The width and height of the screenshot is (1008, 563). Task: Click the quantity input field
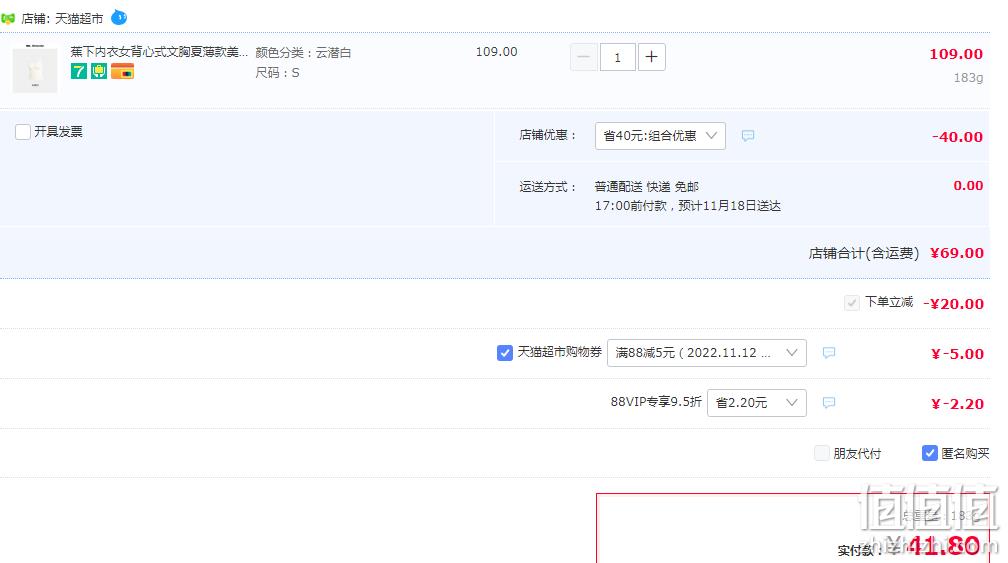click(618, 57)
